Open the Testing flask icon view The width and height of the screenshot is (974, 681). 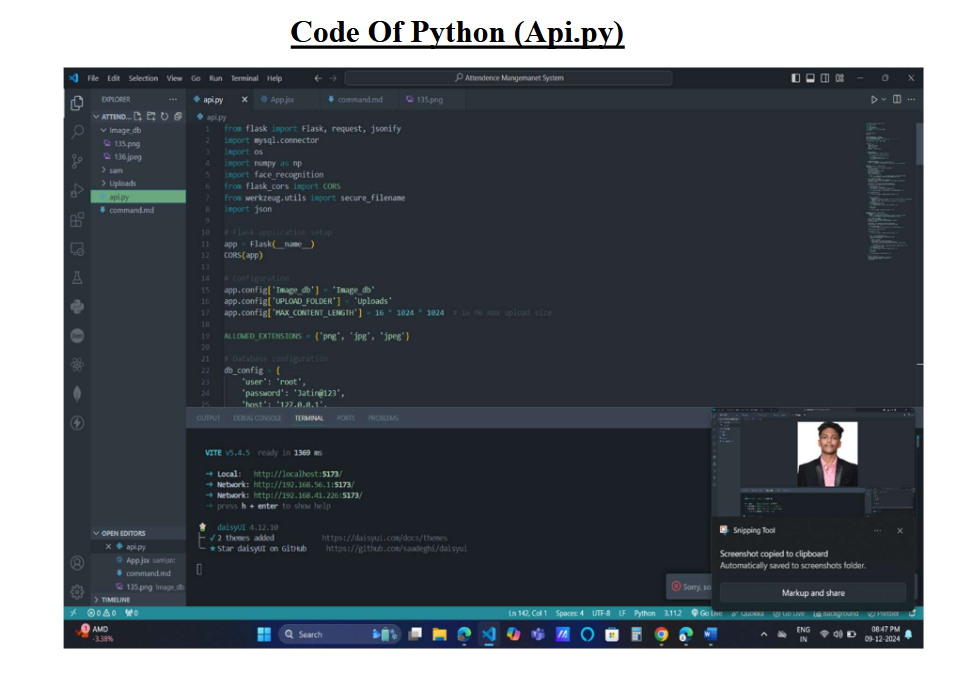pyautogui.click(x=77, y=278)
